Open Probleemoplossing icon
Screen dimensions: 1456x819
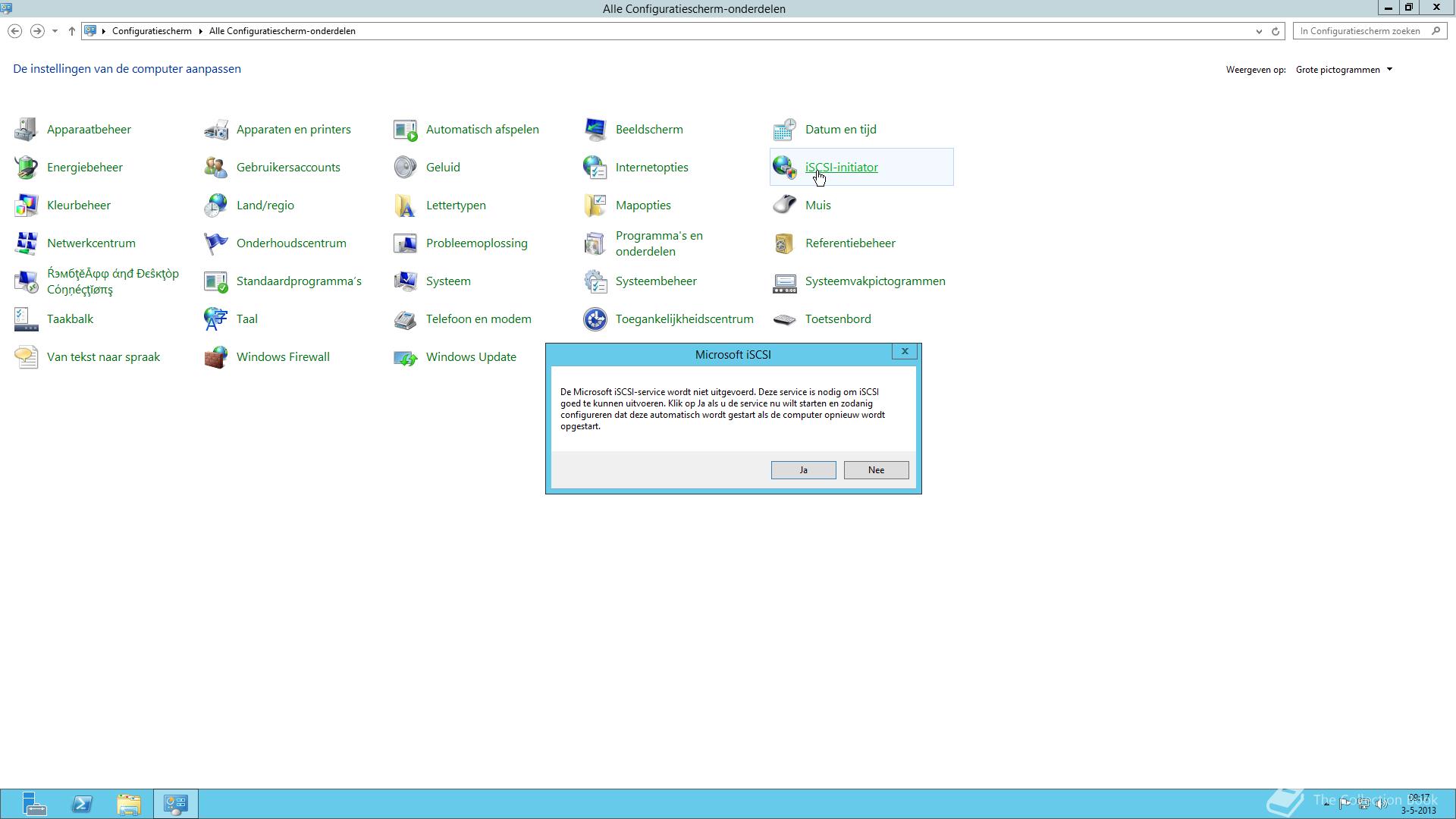[405, 243]
